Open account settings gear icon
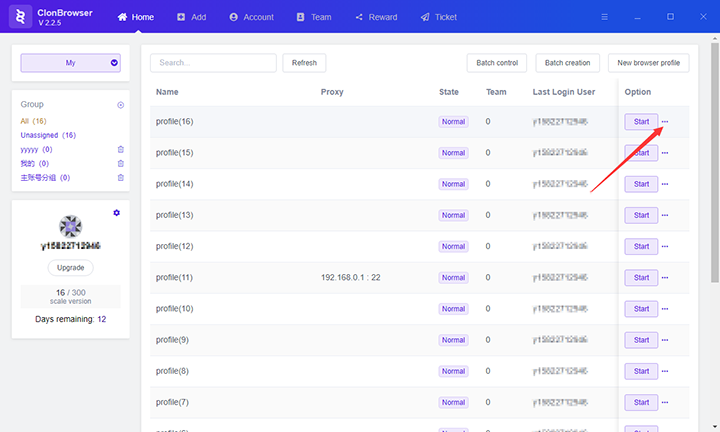Viewport: 720px width, 432px height. click(x=117, y=213)
